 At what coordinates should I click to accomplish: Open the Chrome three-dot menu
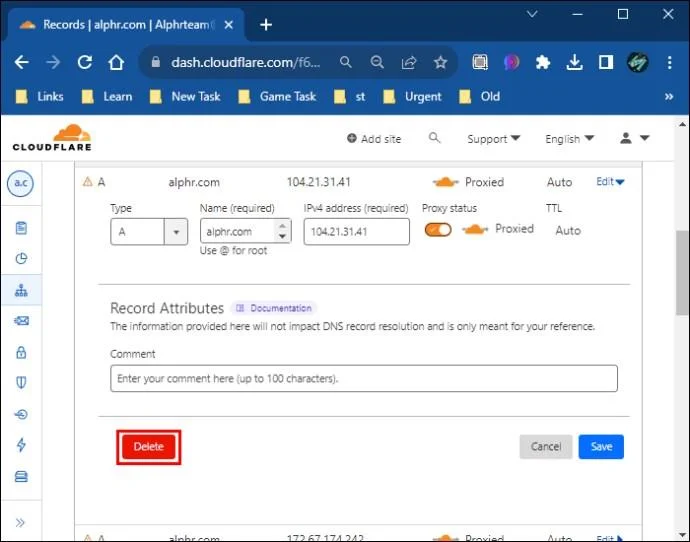[669, 62]
